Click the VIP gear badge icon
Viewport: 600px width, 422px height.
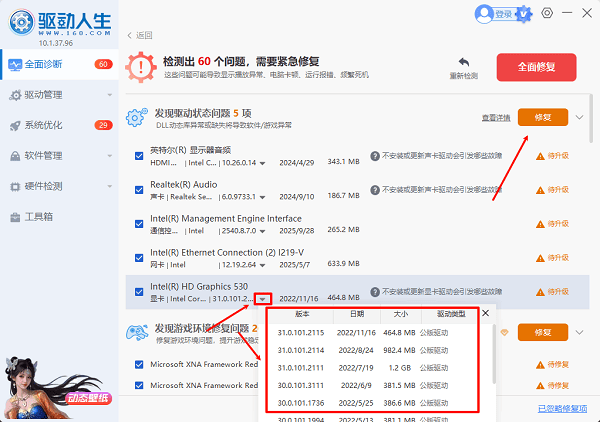pyautogui.click(x=523, y=14)
